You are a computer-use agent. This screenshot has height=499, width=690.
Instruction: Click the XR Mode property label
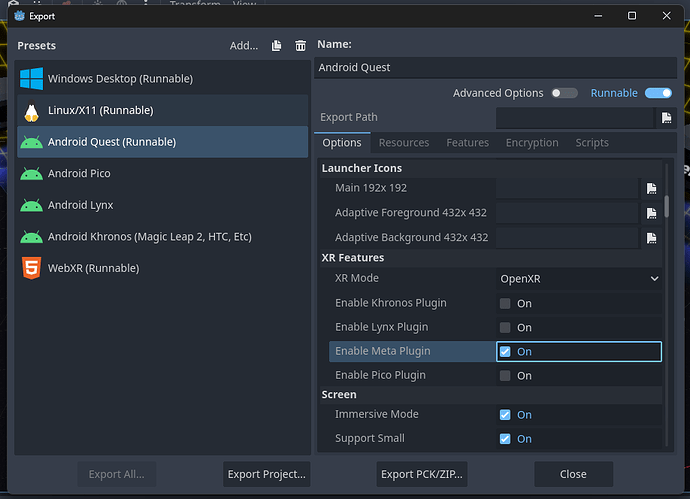point(357,279)
